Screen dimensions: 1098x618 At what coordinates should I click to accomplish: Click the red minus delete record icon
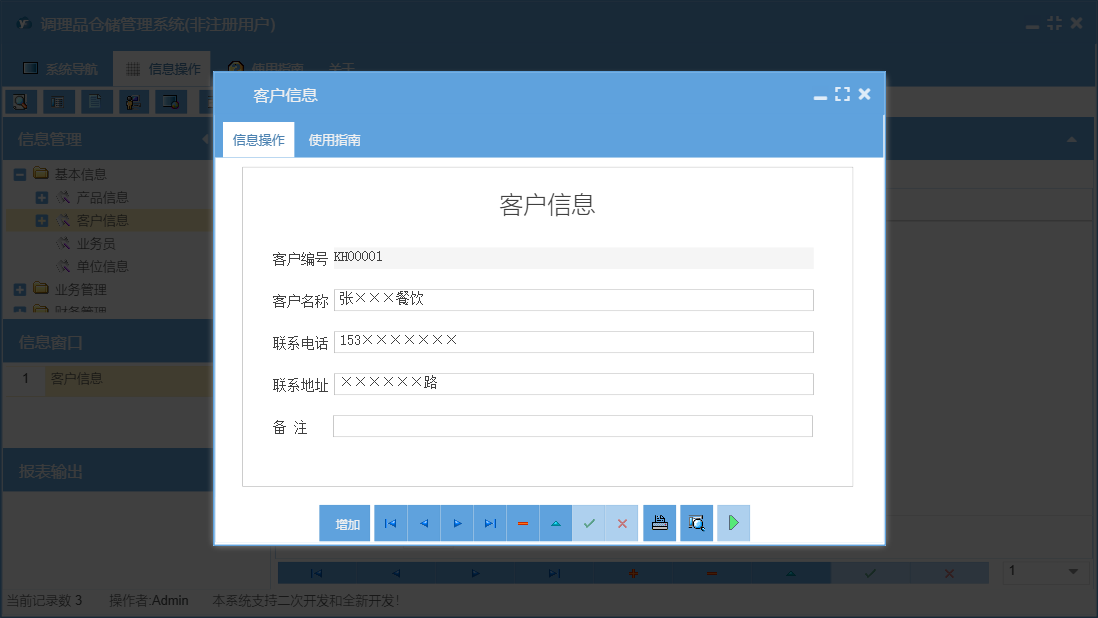(523, 522)
